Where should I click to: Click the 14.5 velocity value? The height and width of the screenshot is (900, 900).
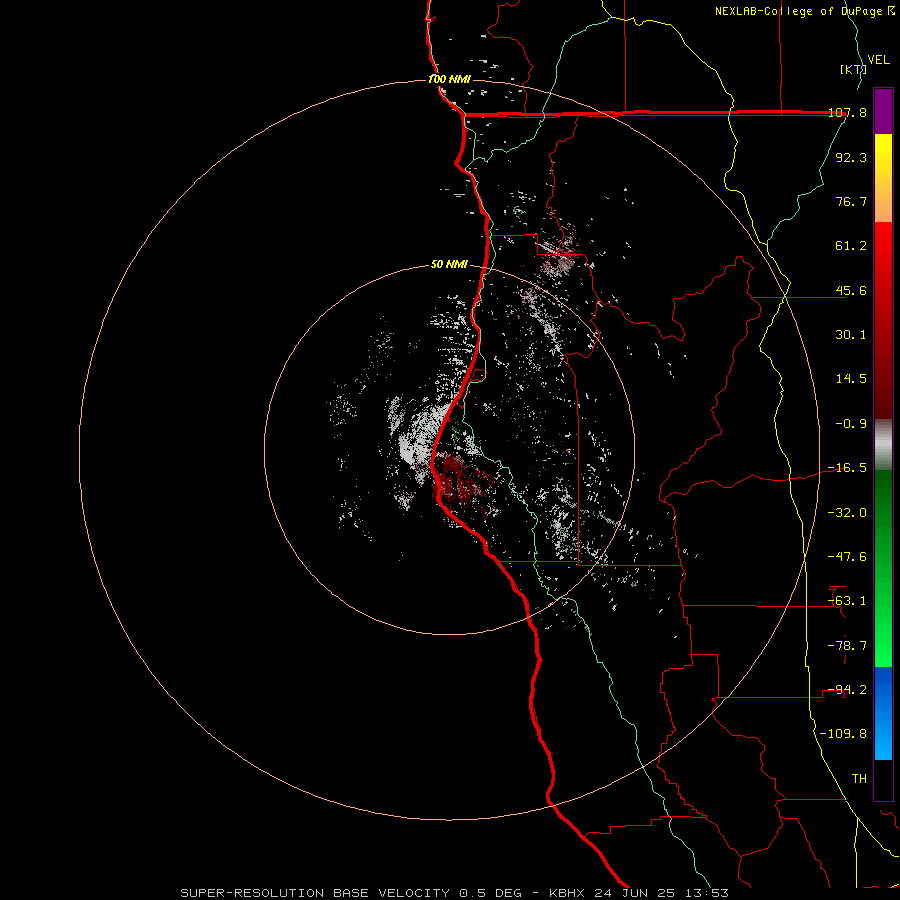click(851, 379)
